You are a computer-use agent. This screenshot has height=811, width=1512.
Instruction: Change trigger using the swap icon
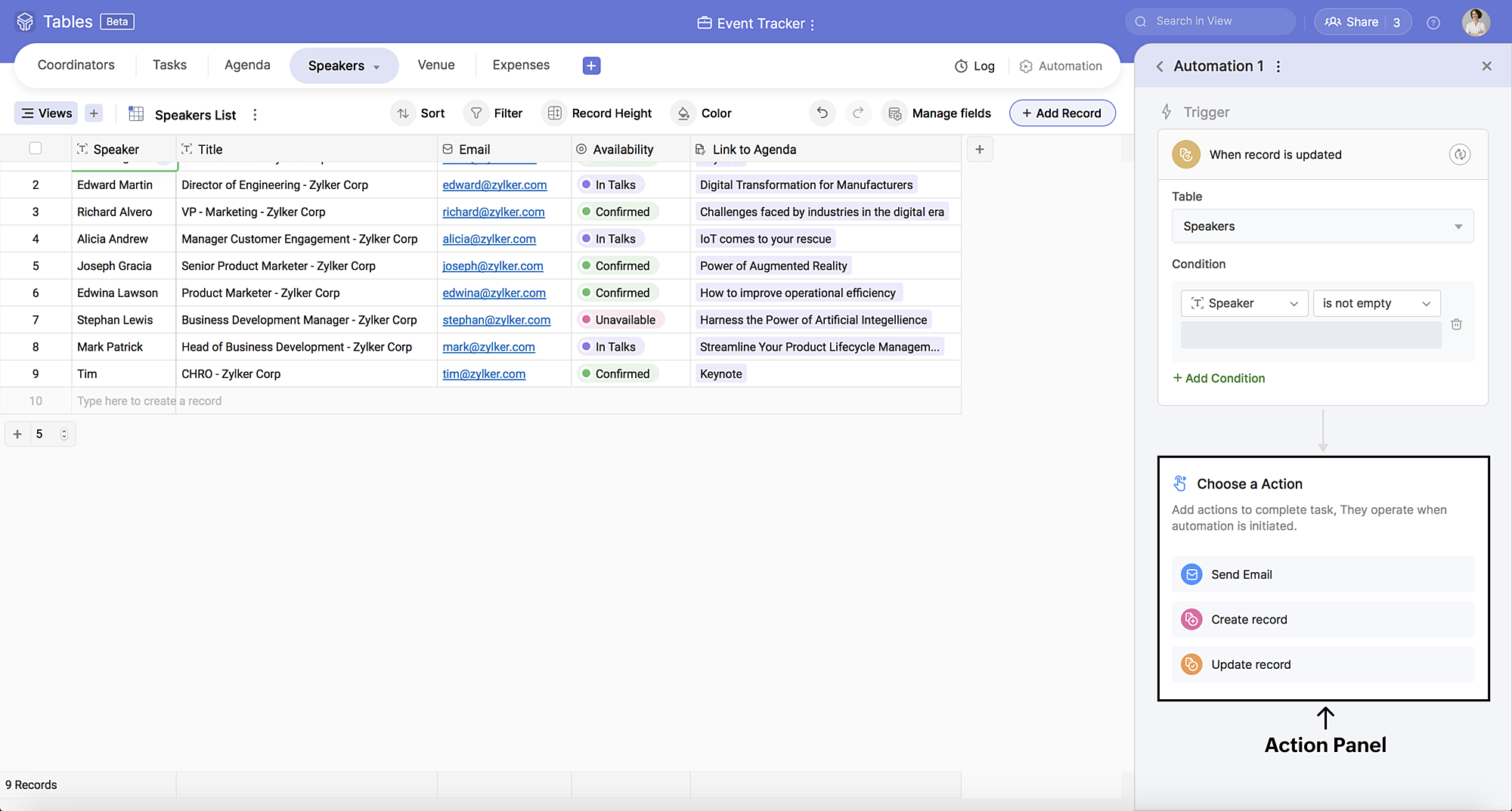click(x=1459, y=155)
